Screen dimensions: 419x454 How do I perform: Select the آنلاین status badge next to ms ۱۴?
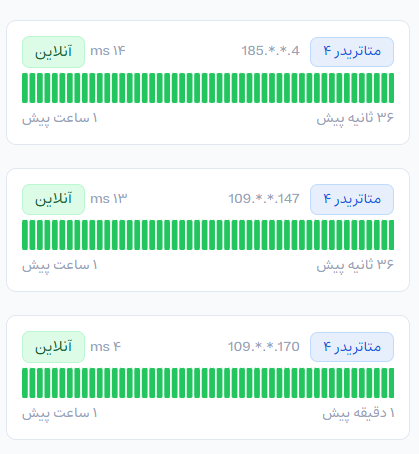tap(53, 52)
